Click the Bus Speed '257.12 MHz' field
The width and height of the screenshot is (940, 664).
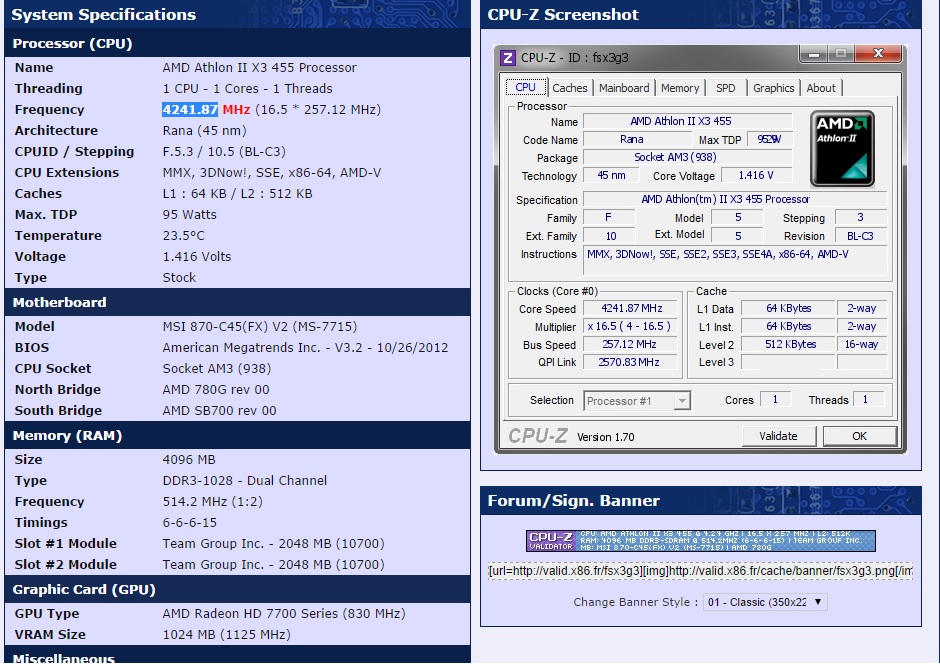pos(631,345)
